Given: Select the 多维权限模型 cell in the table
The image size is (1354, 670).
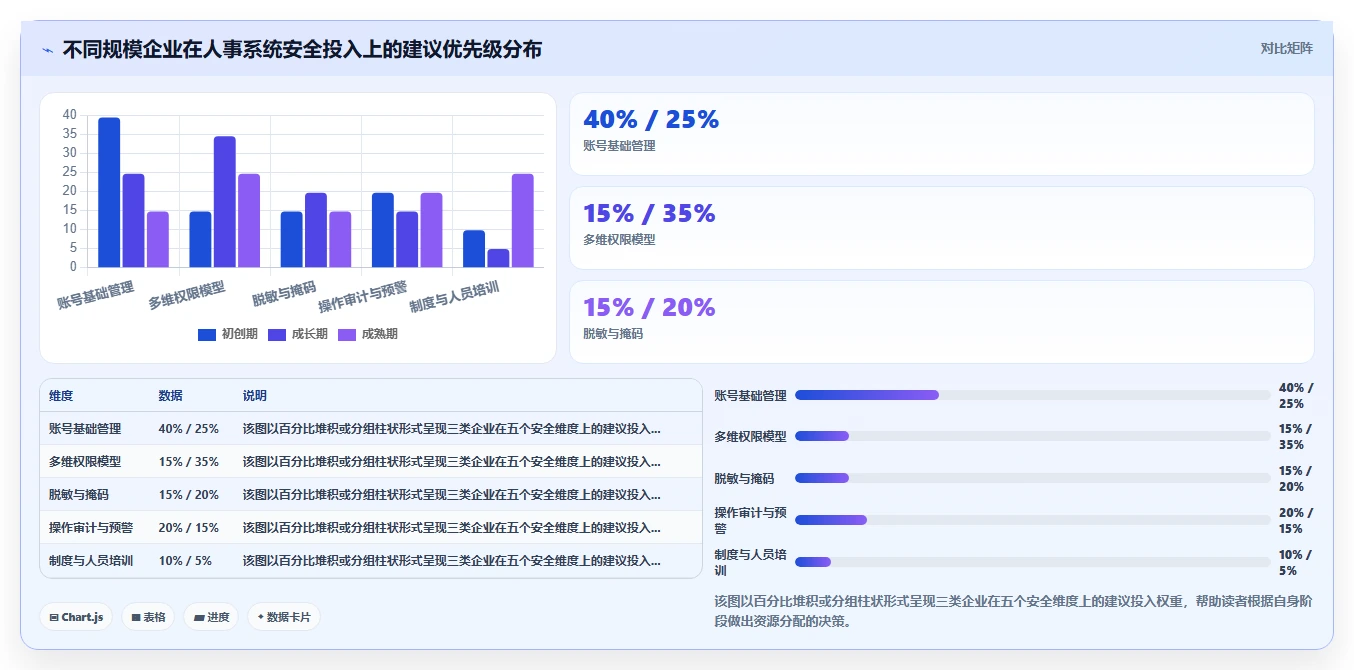Looking at the screenshot, I should [x=85, y=461].
